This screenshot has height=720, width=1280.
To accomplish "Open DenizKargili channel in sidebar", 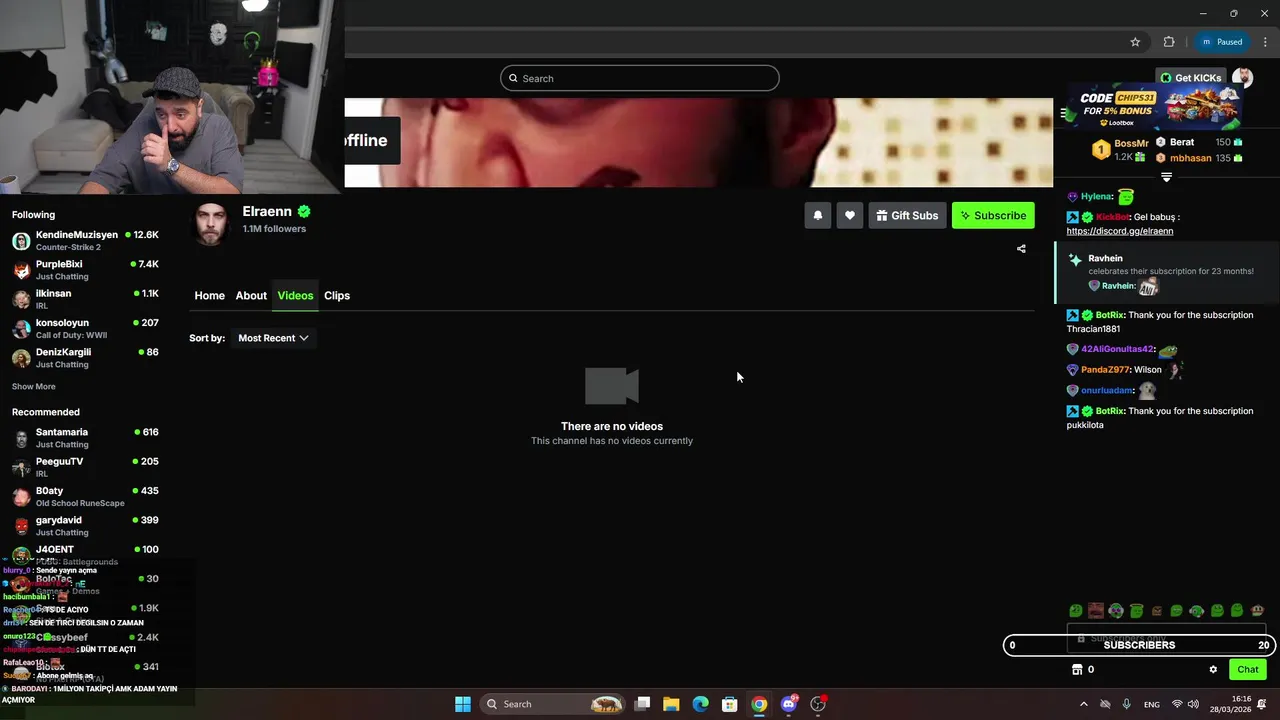I will point(85,358).
